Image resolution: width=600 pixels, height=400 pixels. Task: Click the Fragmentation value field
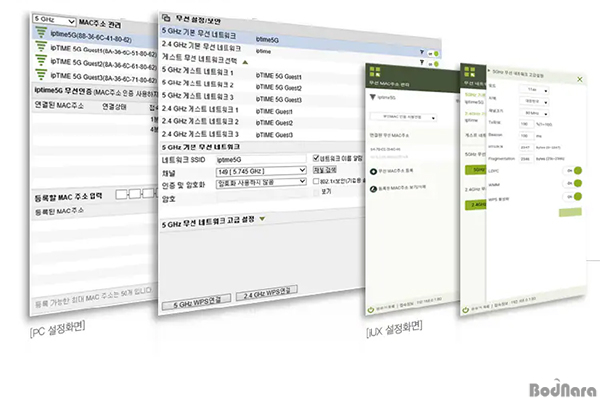click(527, 158)
